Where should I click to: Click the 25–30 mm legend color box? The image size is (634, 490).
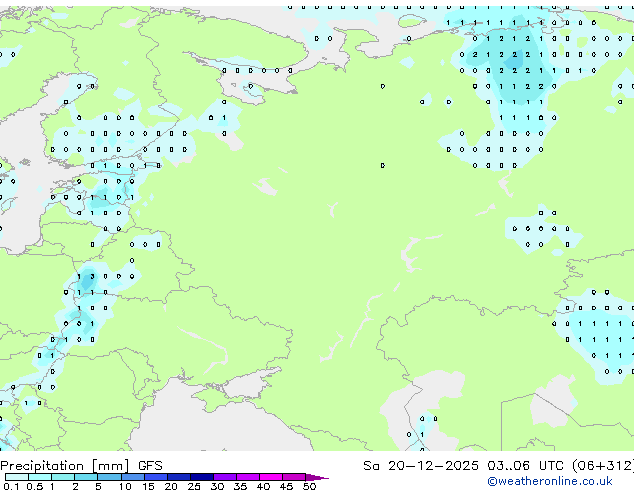point(202,477)
